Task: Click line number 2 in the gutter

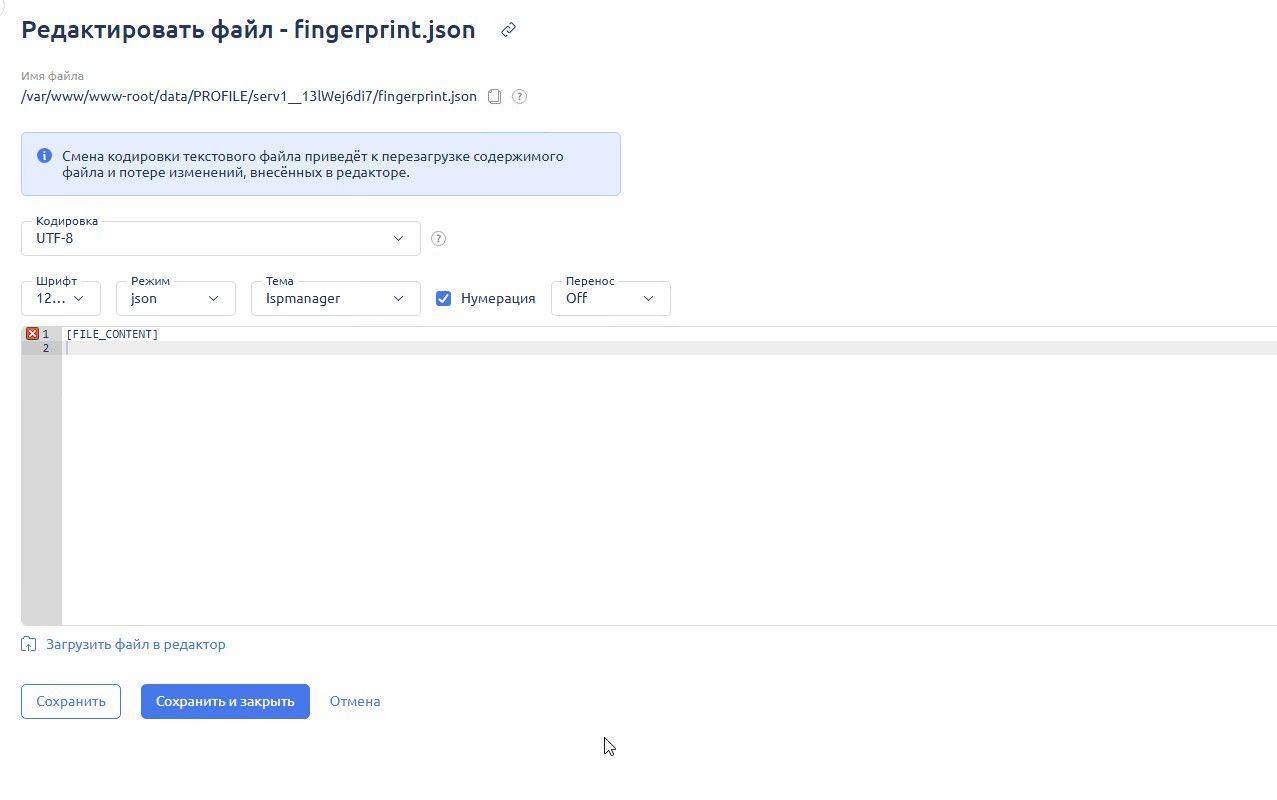Action: 45,347
